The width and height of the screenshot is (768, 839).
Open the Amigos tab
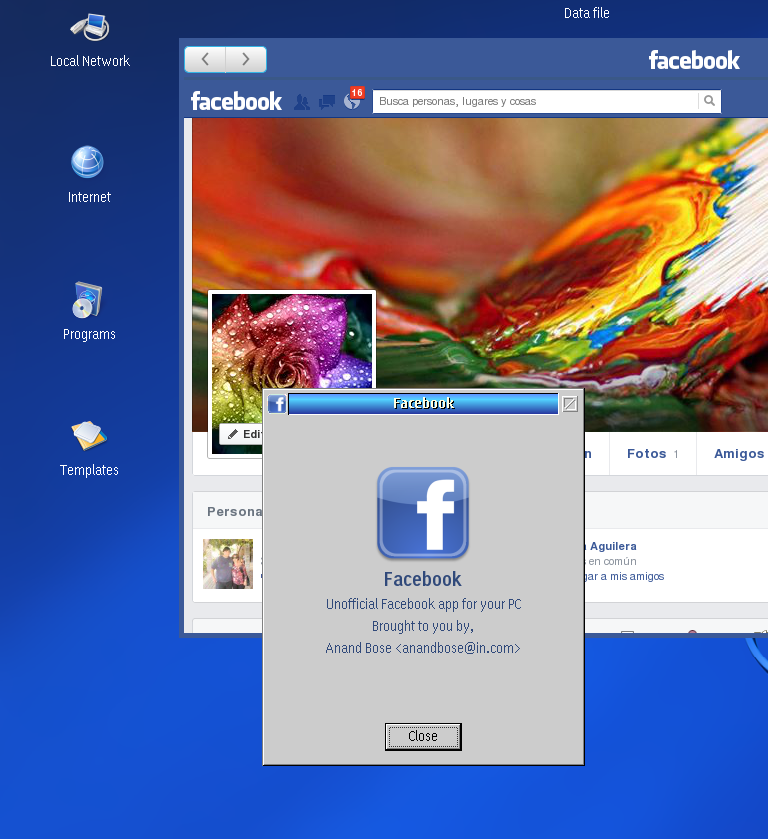[739, 454]
